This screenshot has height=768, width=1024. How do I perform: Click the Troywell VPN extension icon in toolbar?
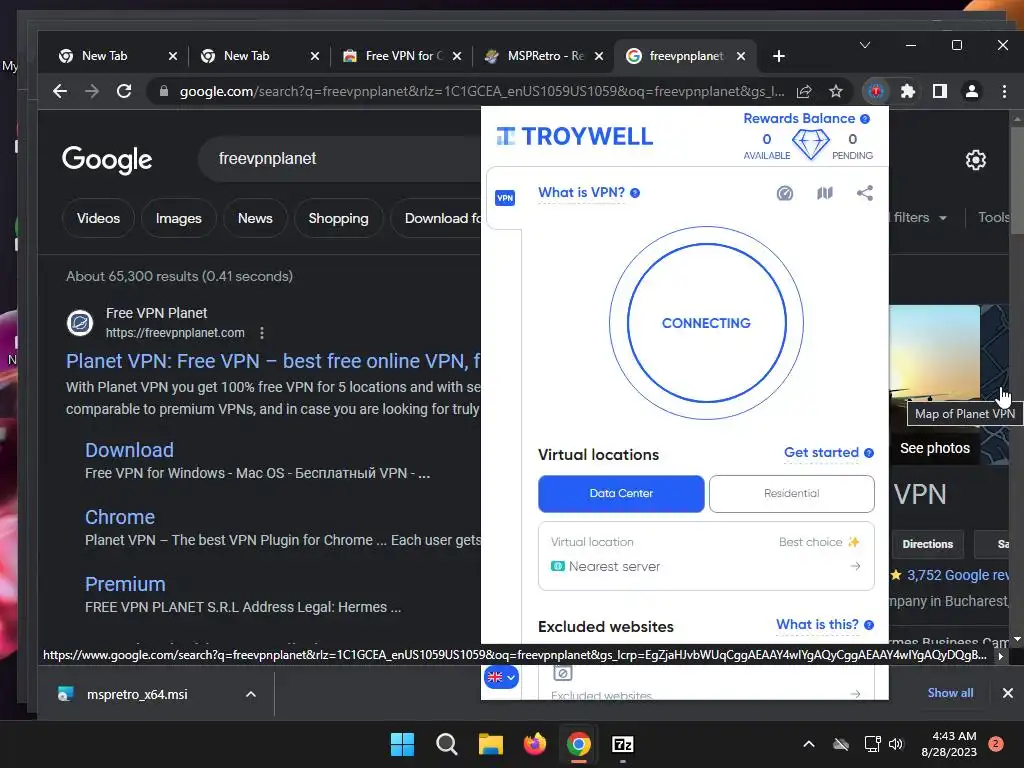point(876,91)
